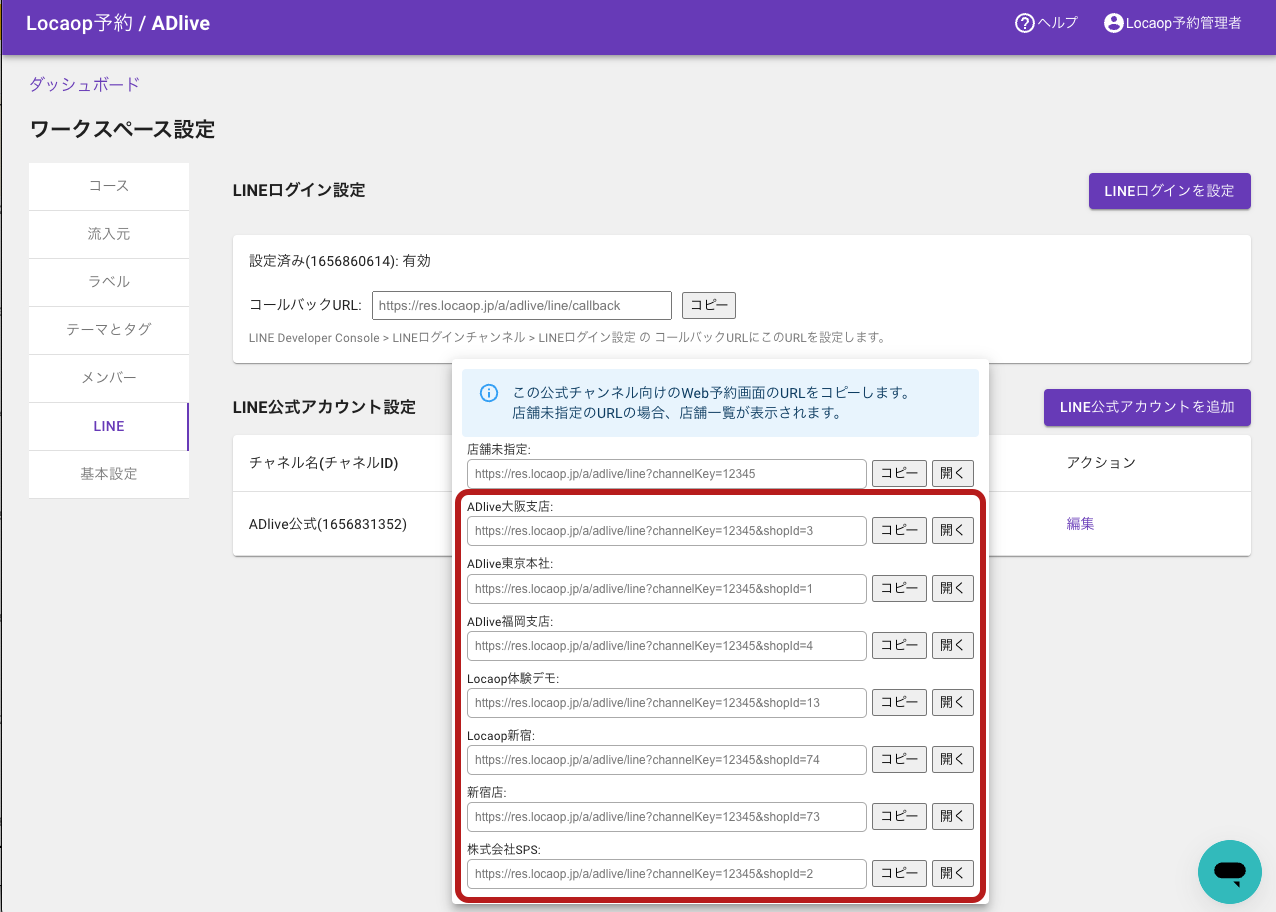Viewport: 1276px width, 912px height.
Task: Click the ADlive福岡支店 URL field
Action: [667, 646]
